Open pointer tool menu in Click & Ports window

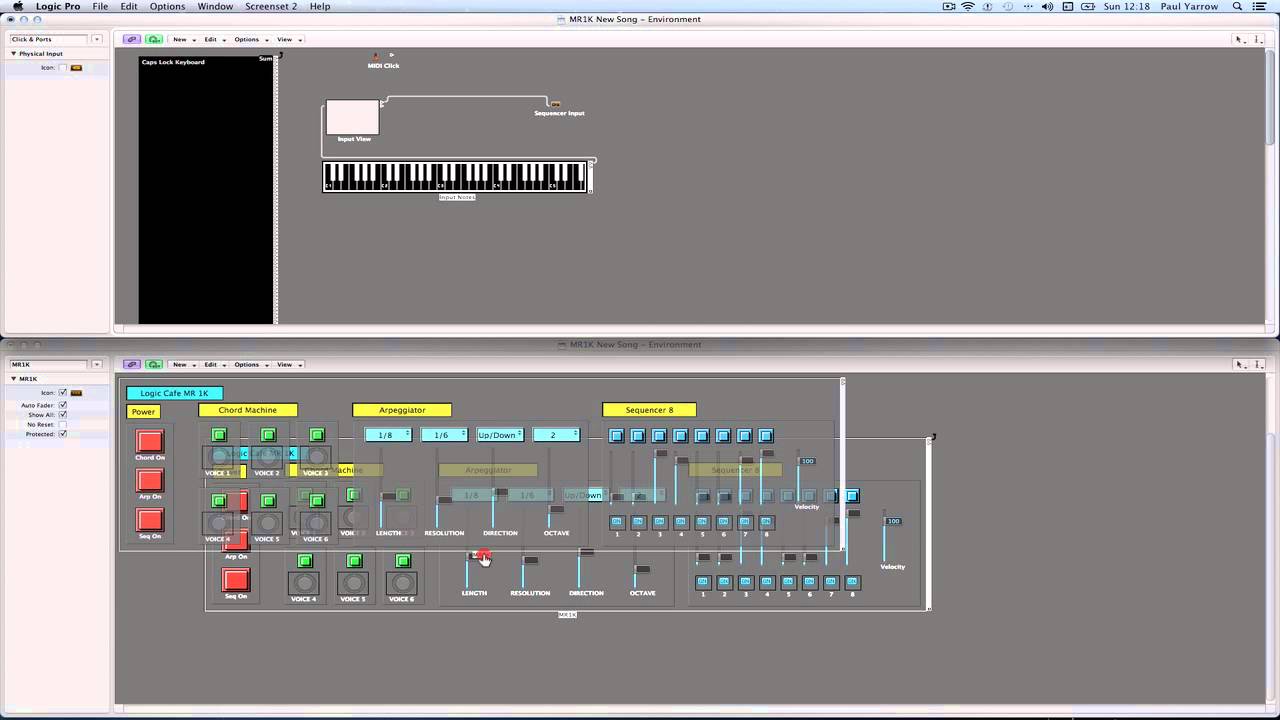point(1241,39)
